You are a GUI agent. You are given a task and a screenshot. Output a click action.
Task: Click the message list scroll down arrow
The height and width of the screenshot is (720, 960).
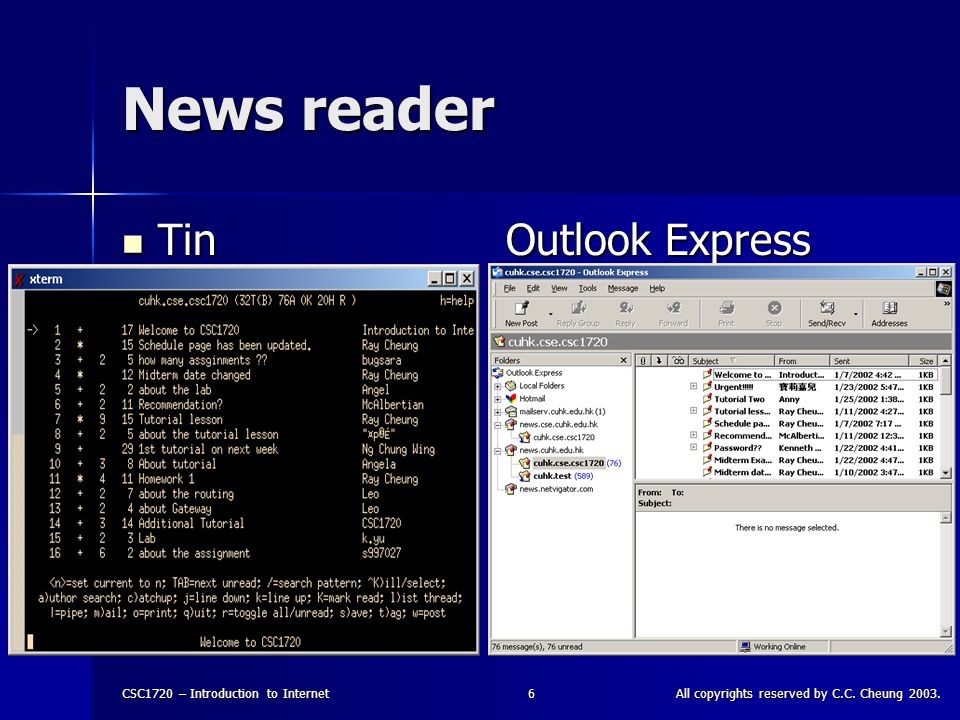coord(945,473)
